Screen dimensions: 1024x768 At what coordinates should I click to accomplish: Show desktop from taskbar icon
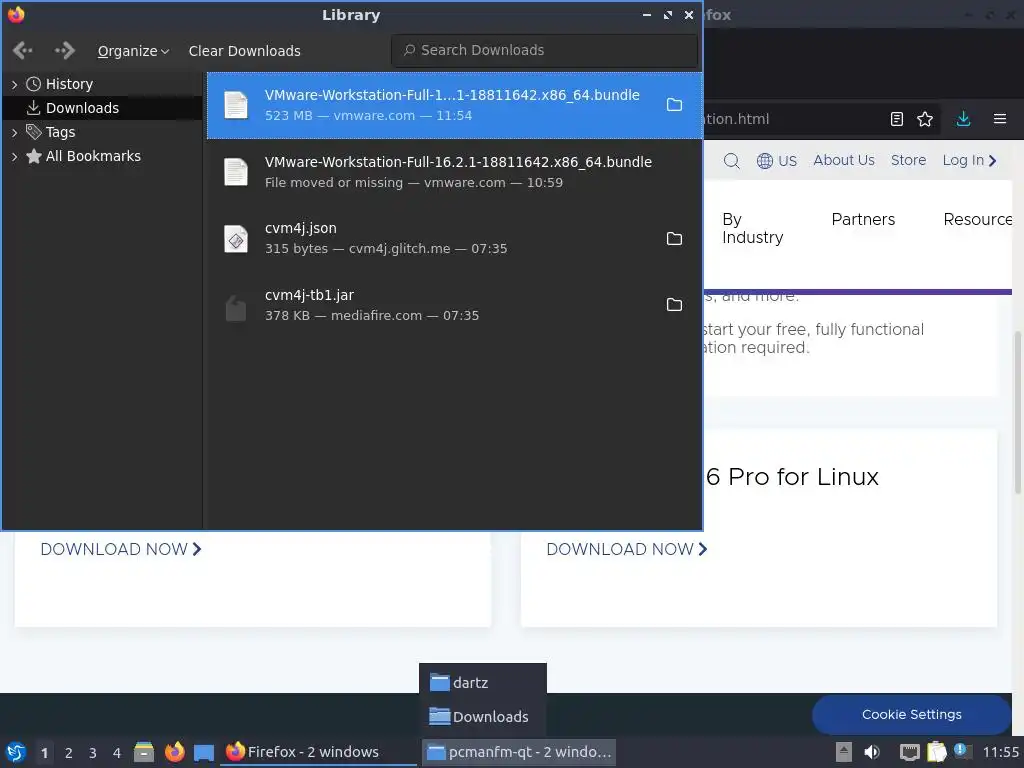click(x=204, y=752)
